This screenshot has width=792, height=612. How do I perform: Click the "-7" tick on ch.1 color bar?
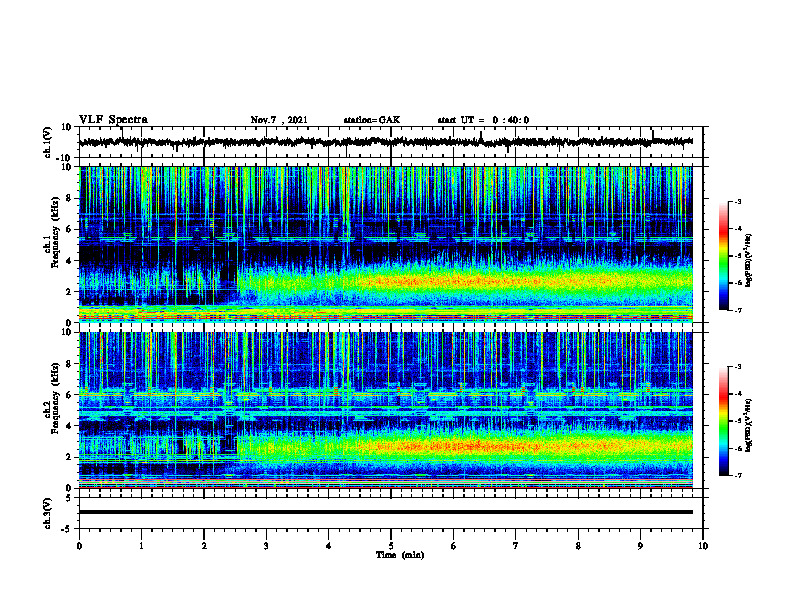[737, 311]
